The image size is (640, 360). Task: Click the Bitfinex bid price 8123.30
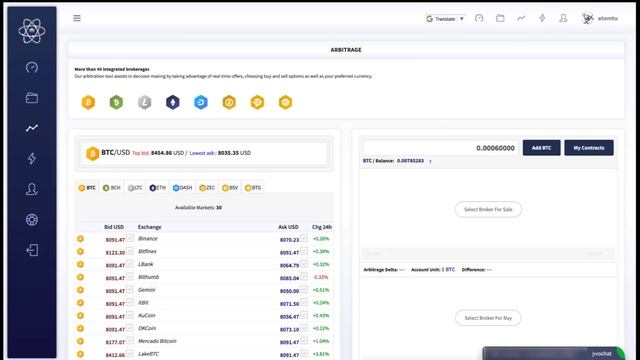[115, 253]
